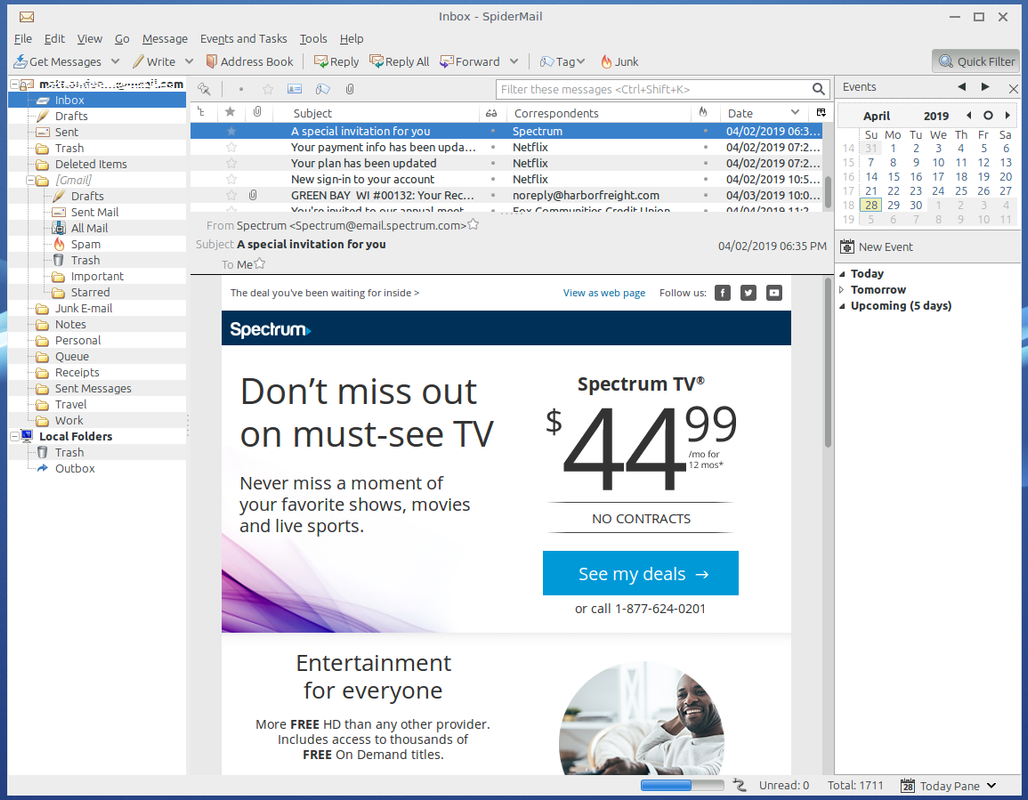The height and width of the screenshot is (800, 1028).
Task: Jump to today circle in mini calendar
Action: coord(988,115)
